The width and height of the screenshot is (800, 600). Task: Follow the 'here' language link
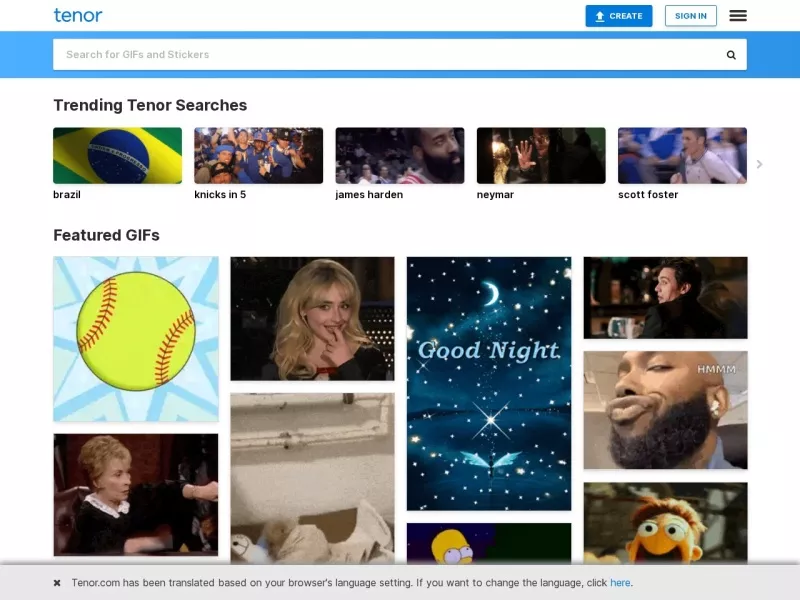[x=620, y=583]
